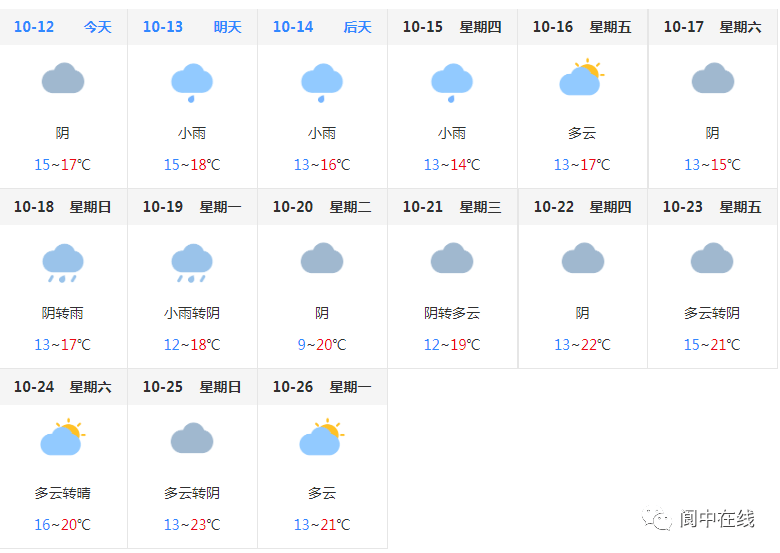Click the rain cloud icon for 10-18
This screenshot has height=553, width=780.
point(63,263)
